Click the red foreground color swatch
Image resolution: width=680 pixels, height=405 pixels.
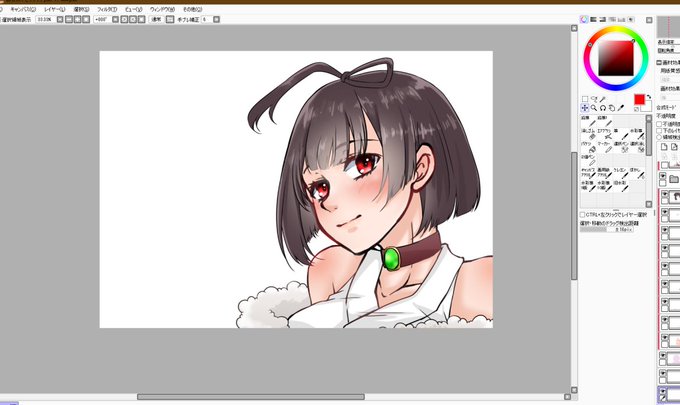[639, 99]
